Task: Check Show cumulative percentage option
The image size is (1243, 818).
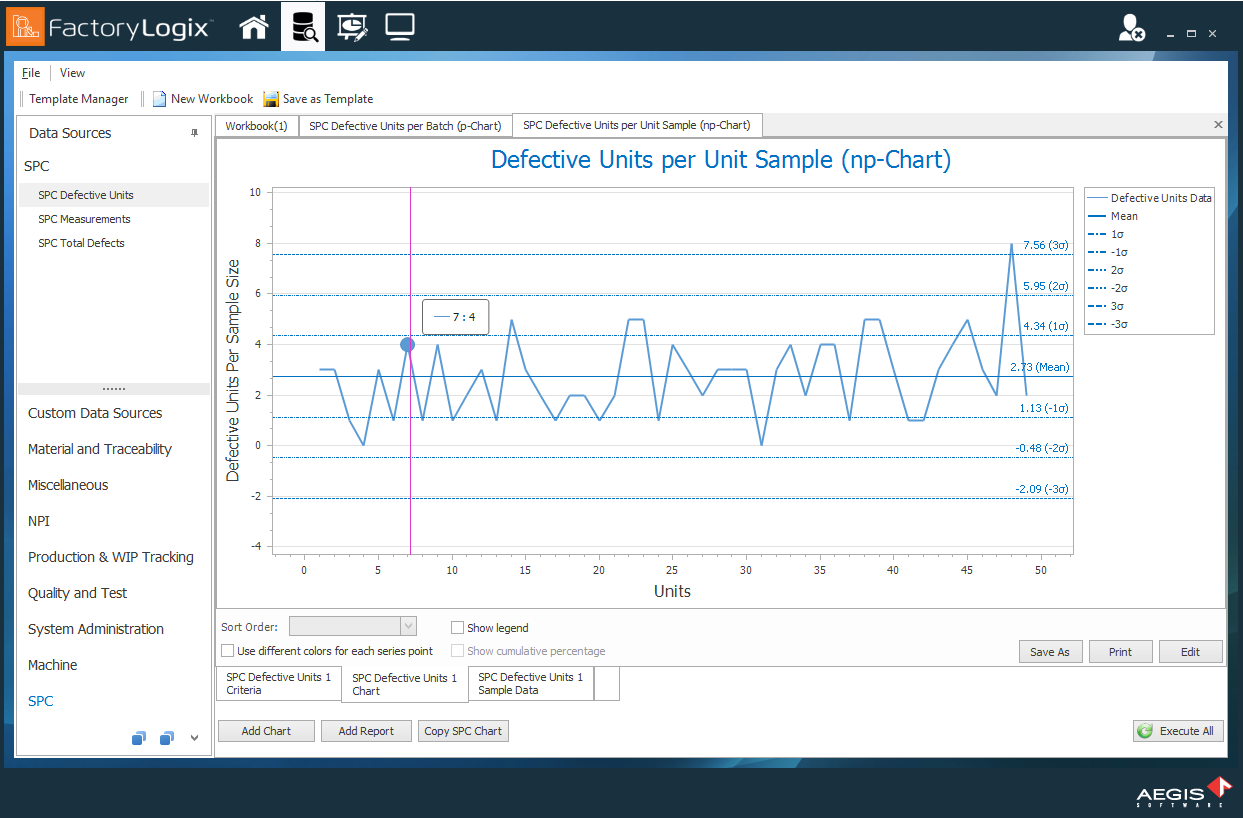Action: coord(457,651)
